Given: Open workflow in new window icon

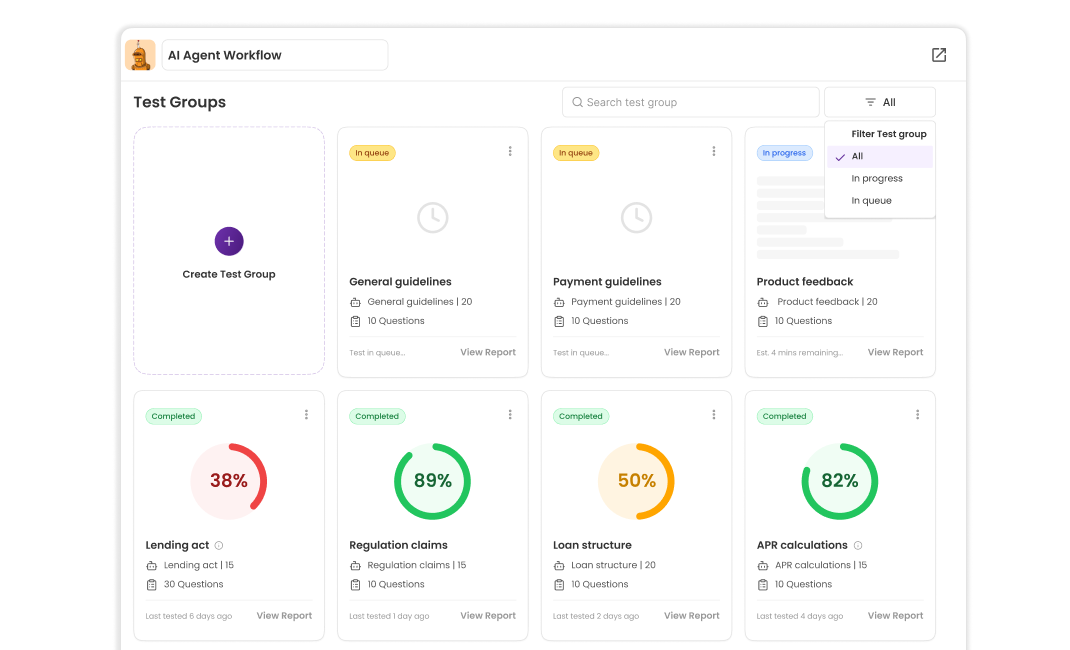Looking at the screenshot, I should click(x=939, y=55).
